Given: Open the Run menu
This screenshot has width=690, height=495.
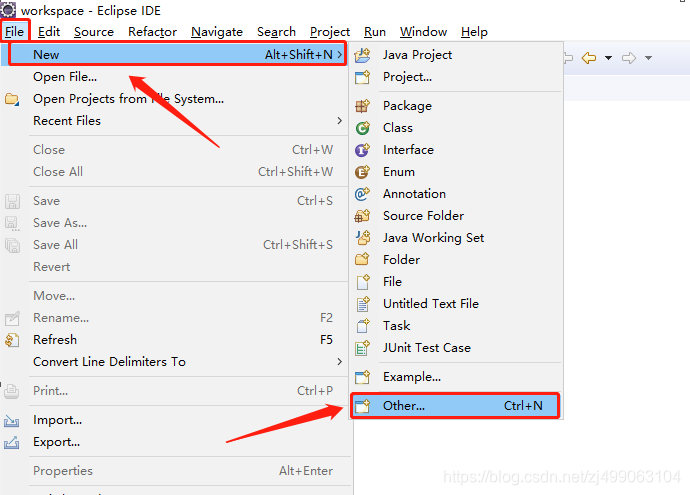Looking at the screenshot, I should [x=375, y=32].
